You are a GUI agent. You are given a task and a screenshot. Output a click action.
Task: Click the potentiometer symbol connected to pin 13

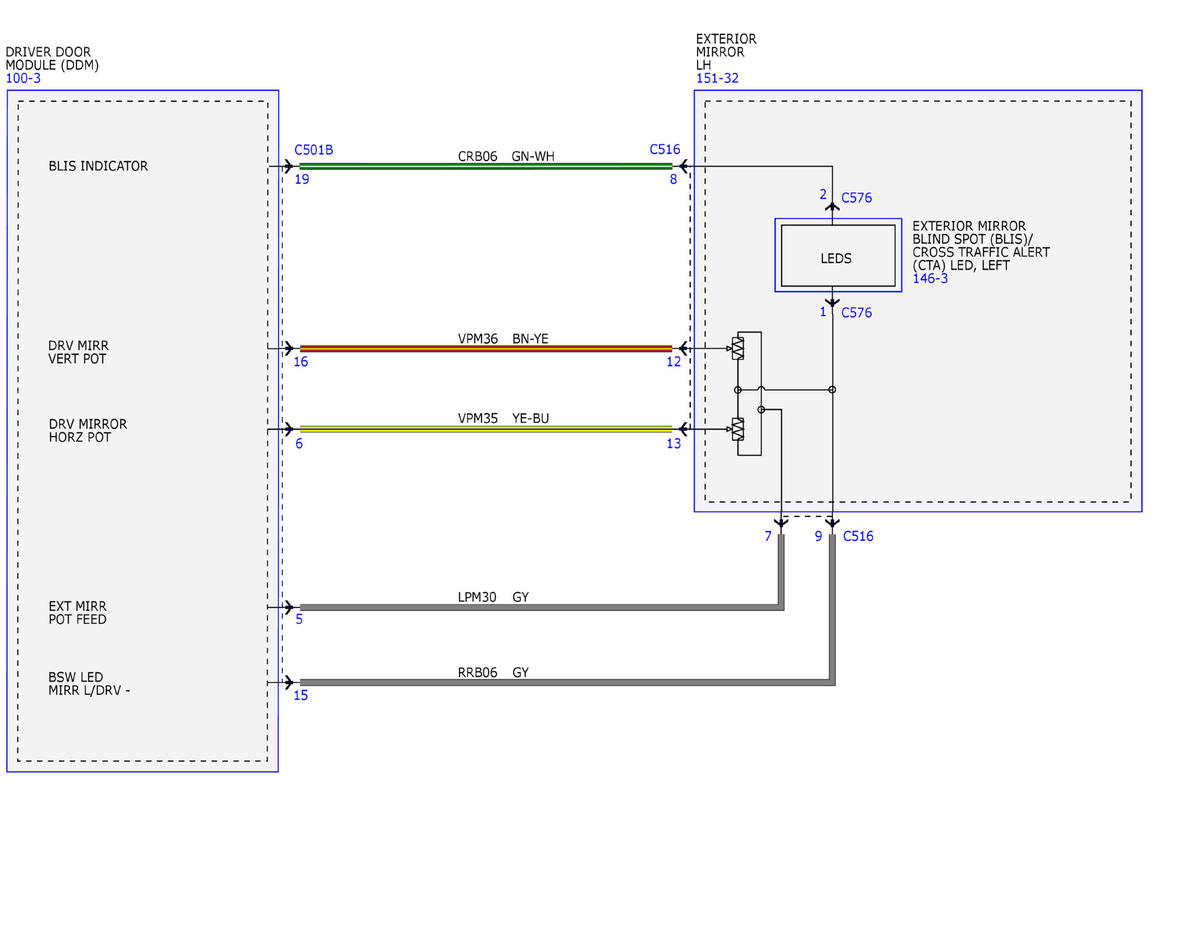738,429
